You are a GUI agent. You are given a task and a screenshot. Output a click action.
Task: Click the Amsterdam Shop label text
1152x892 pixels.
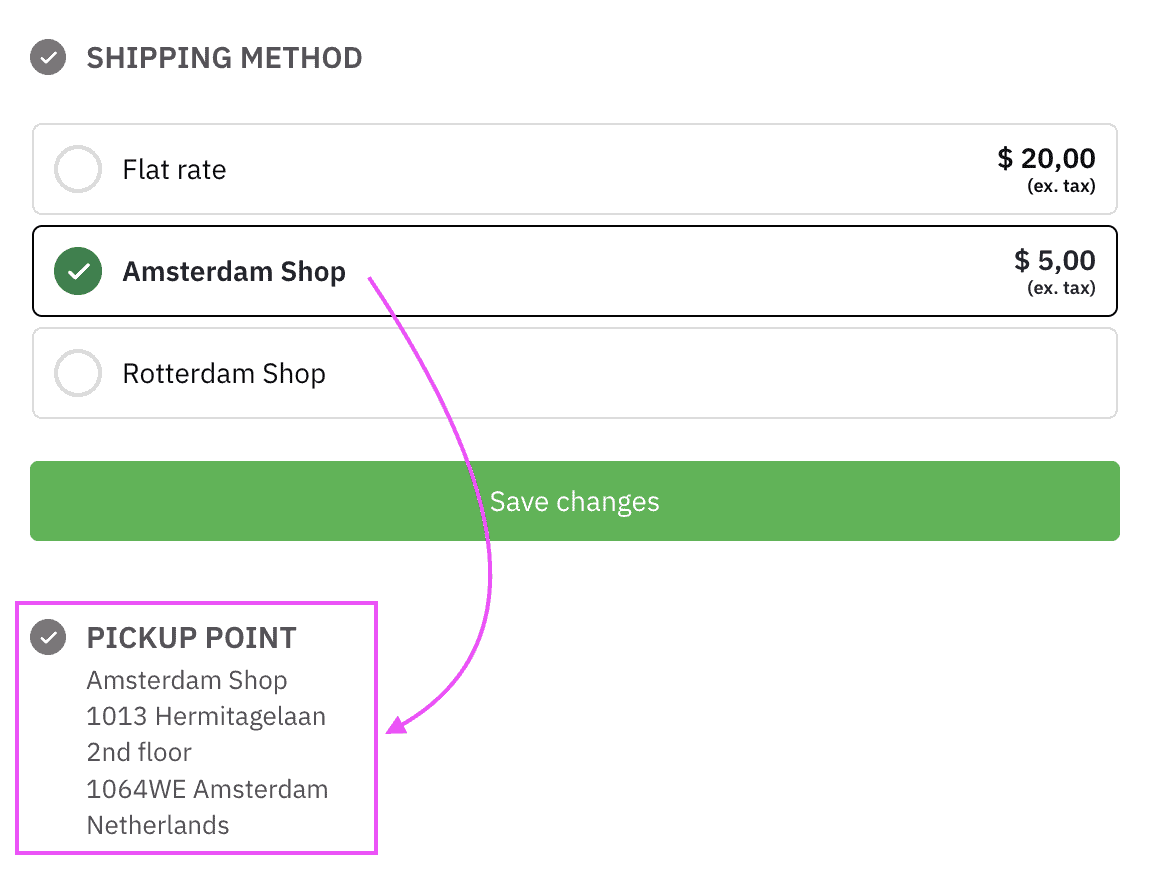pyautogui.click(x=234, y=271)
